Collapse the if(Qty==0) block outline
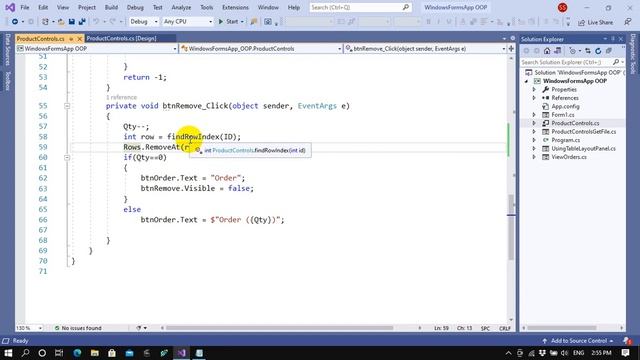 coord(67,158)
